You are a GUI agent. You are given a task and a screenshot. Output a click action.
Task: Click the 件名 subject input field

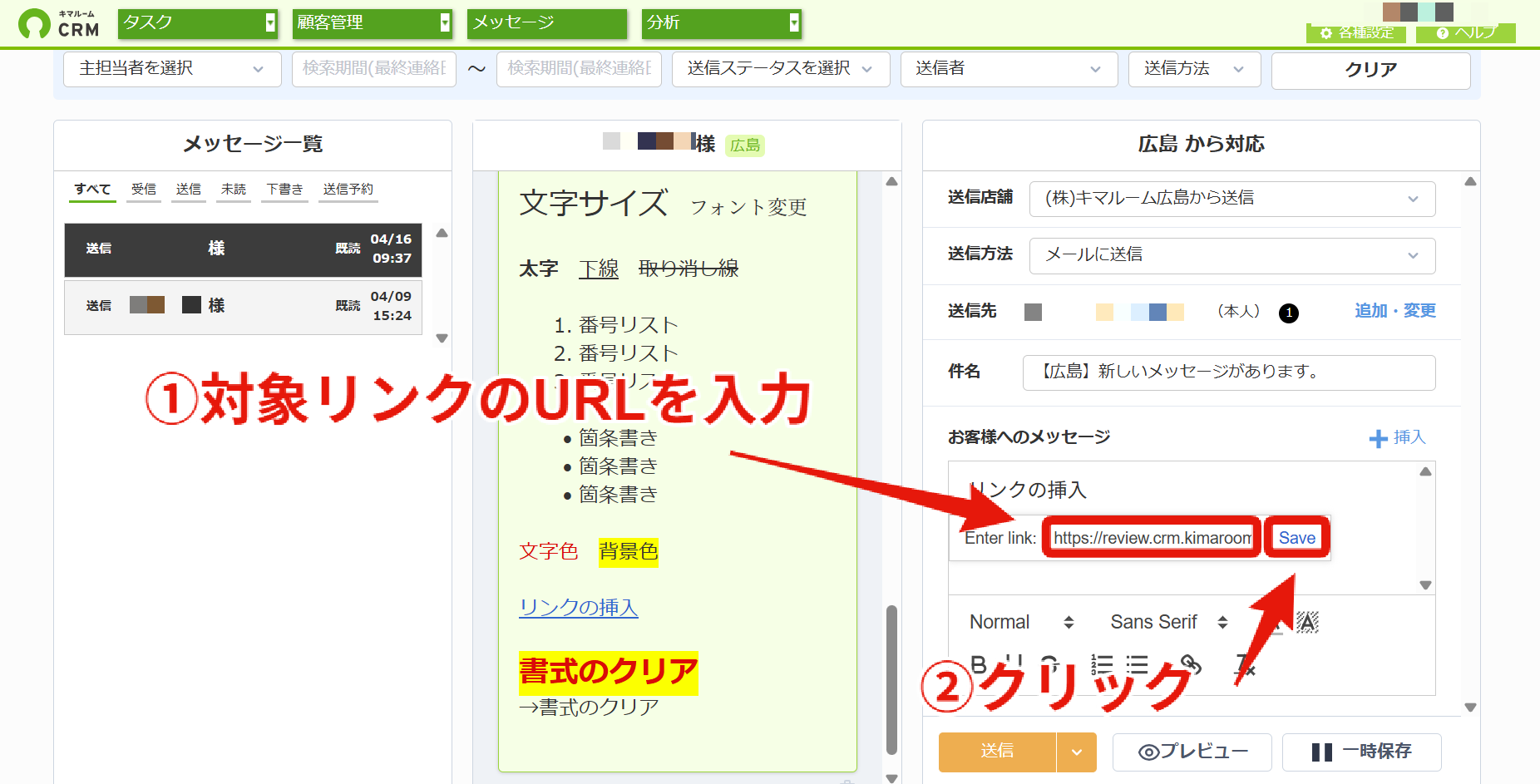pos(1229,372)
